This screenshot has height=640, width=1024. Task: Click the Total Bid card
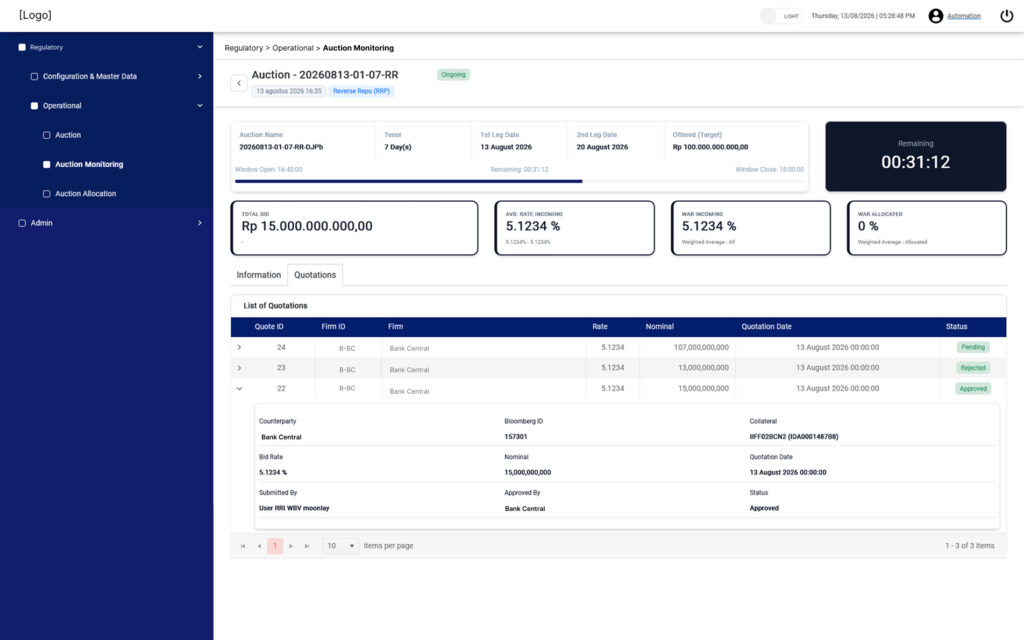pos(355,228)
